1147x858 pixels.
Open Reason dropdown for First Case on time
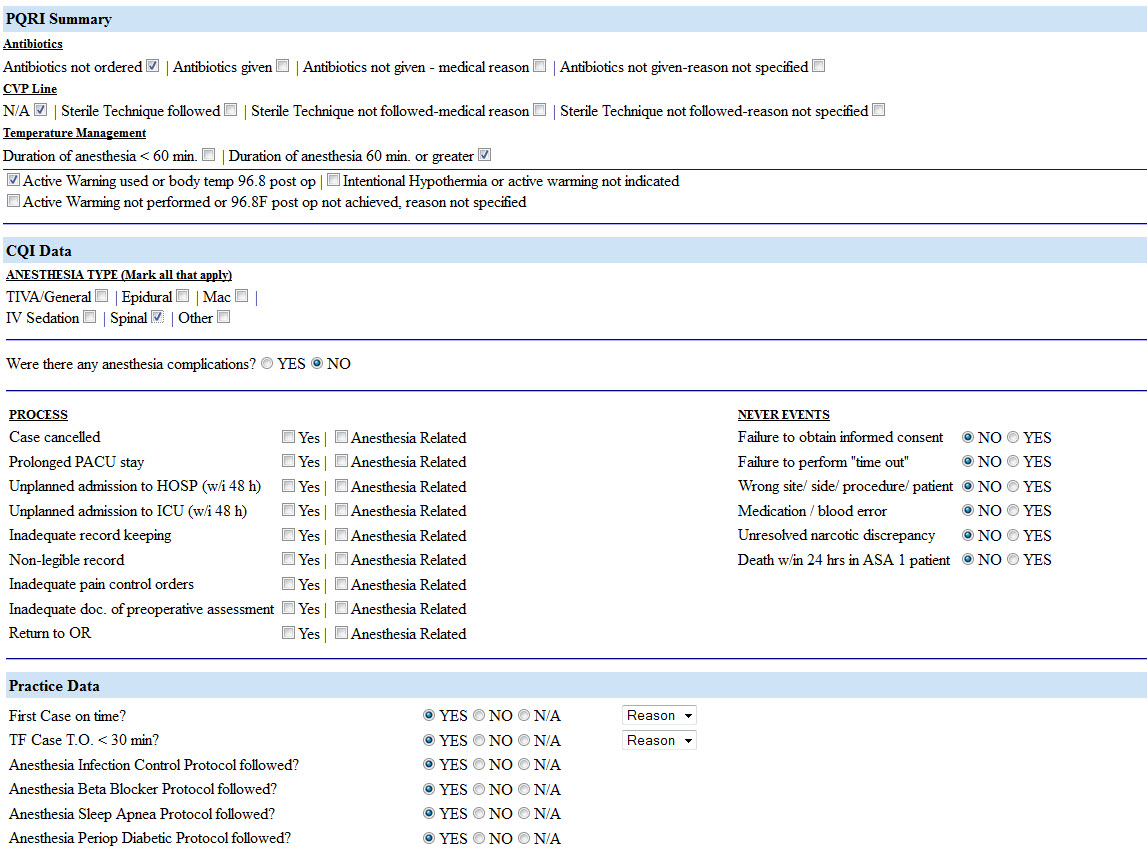tap(659, 715)
